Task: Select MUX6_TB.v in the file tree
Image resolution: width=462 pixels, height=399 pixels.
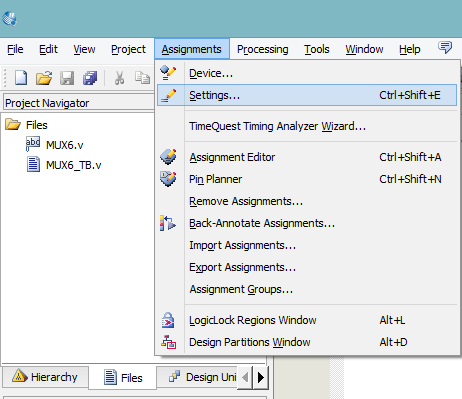Action: pos(74,165)
